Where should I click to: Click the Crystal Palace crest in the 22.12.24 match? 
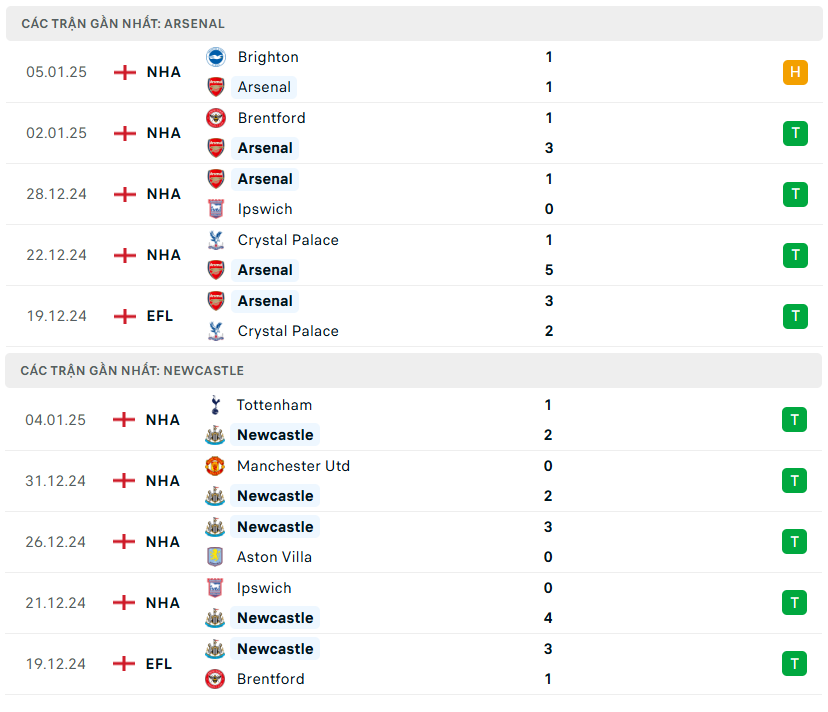coord(216,240)
